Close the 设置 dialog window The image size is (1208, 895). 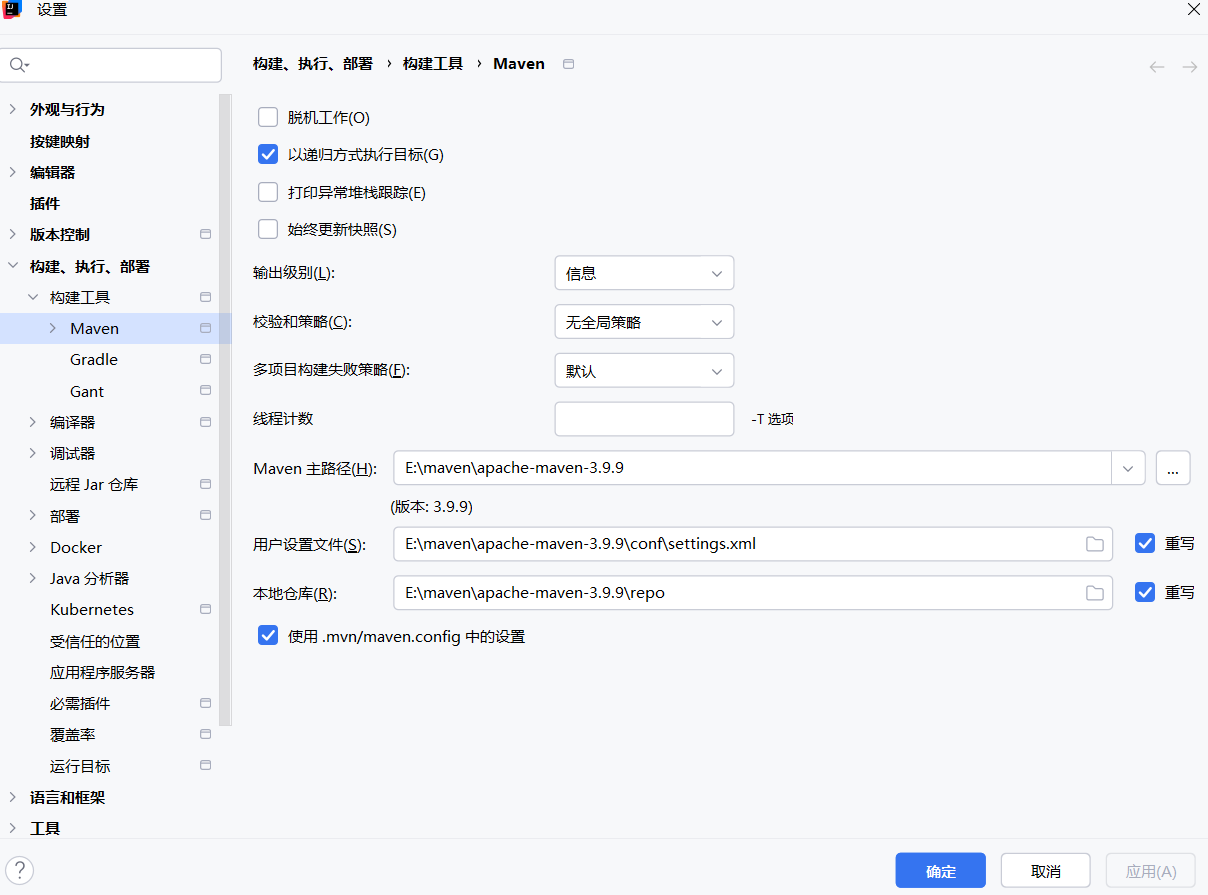click(x=1194, y=10)
